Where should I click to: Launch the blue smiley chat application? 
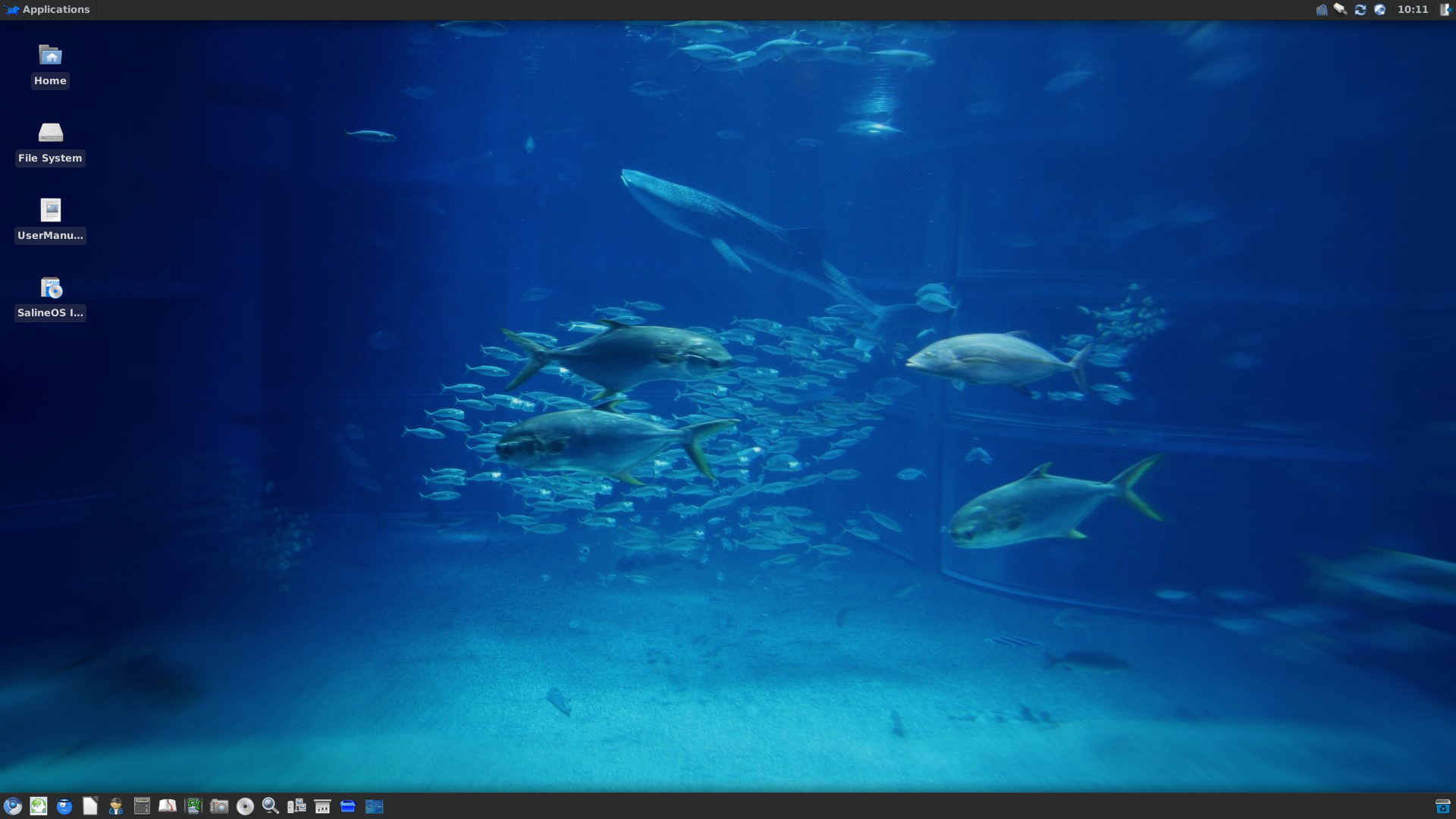coord(64,806)
